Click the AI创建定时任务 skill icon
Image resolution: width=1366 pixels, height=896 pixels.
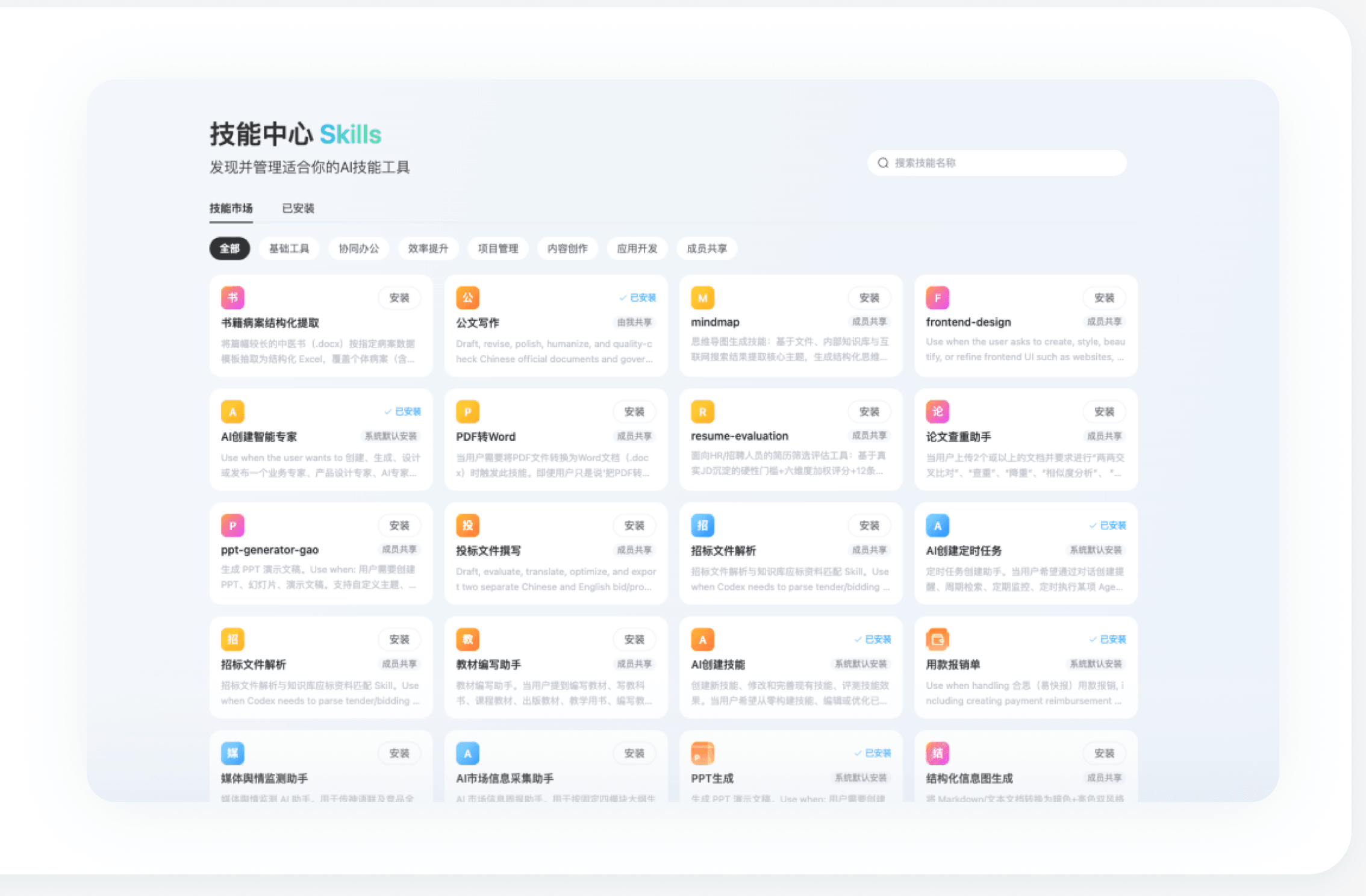937,526
